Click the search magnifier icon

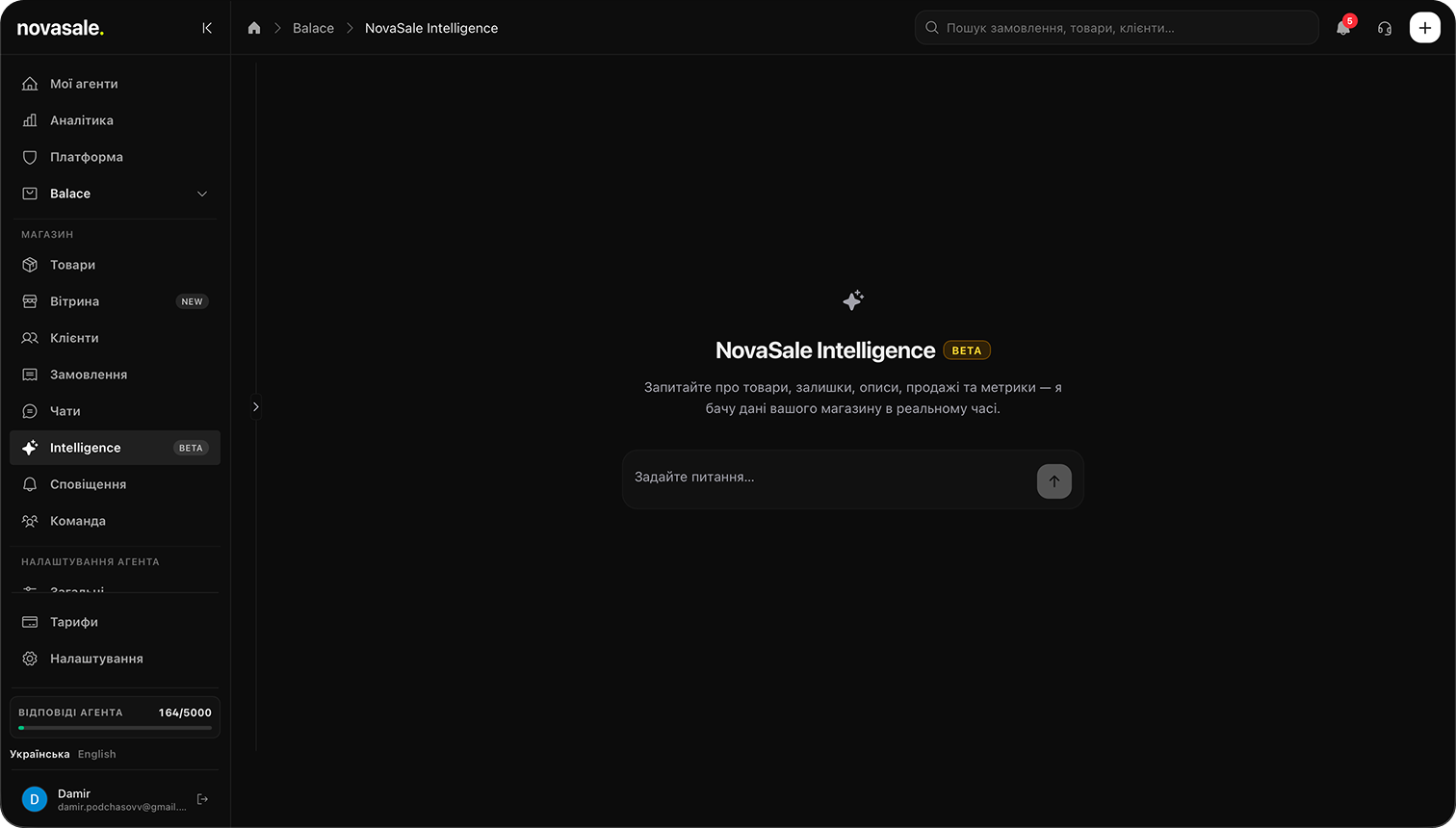[932, 28]
